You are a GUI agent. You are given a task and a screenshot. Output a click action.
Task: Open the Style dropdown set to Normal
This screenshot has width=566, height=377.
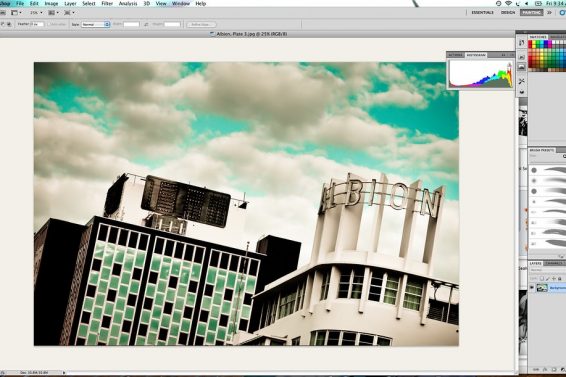click(x=95, y=24)
